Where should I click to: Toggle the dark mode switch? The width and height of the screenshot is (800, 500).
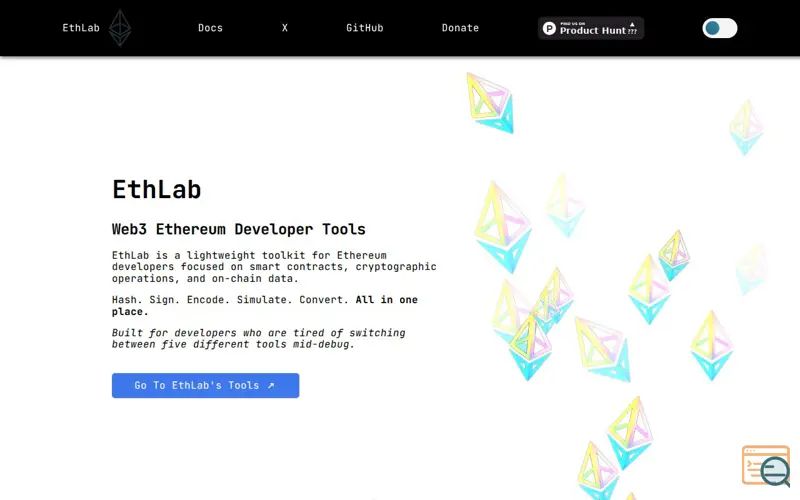(x=719, y=28)
